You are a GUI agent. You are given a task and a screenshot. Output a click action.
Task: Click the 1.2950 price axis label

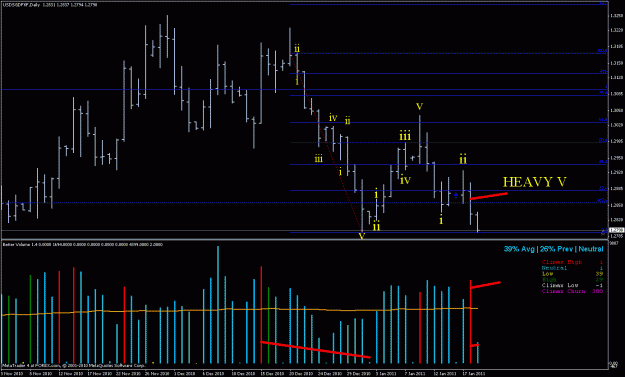[x=616, y=158]
